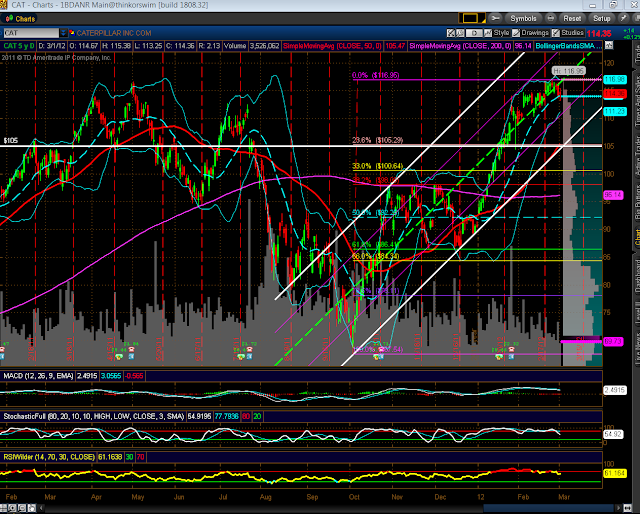Screen dimensions: 640x514
Task: Click the StochasticFull study label
Action: coord(94,416)
